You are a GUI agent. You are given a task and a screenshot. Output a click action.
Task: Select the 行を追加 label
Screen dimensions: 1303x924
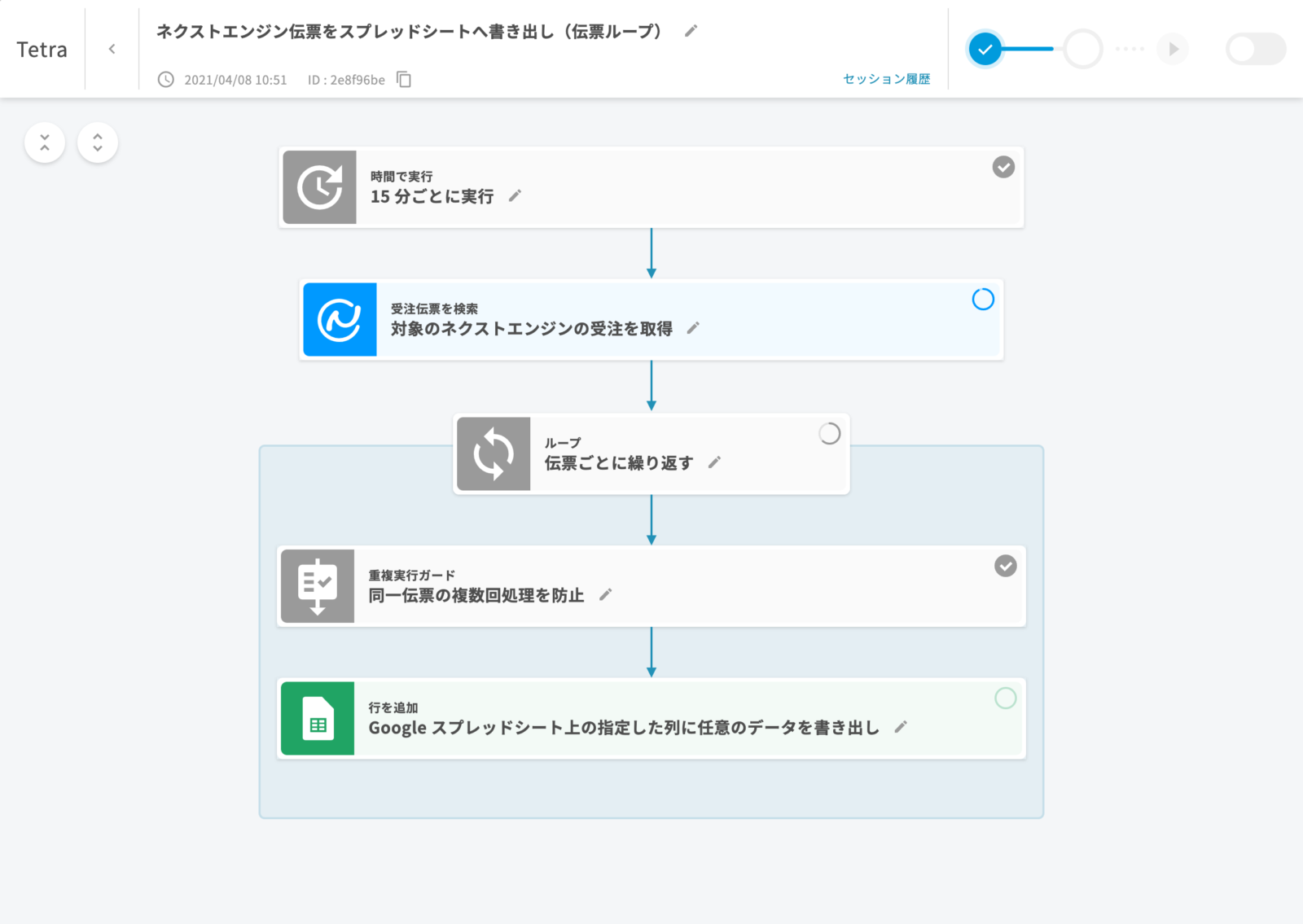click(x=393, y=707)
